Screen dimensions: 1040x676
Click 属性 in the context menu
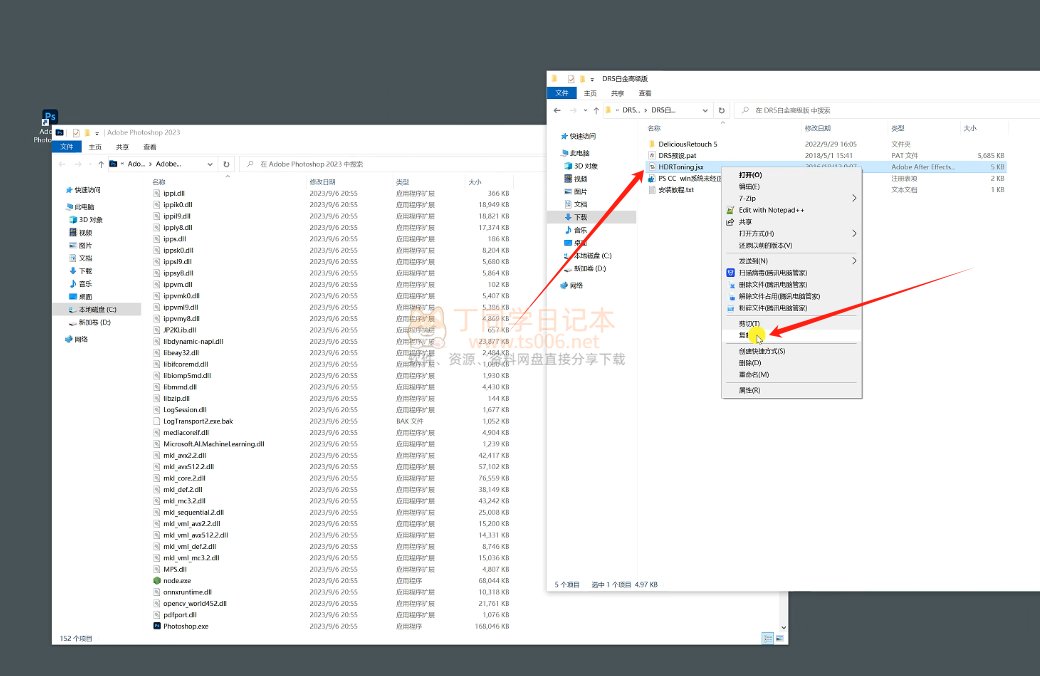[749, 390]
